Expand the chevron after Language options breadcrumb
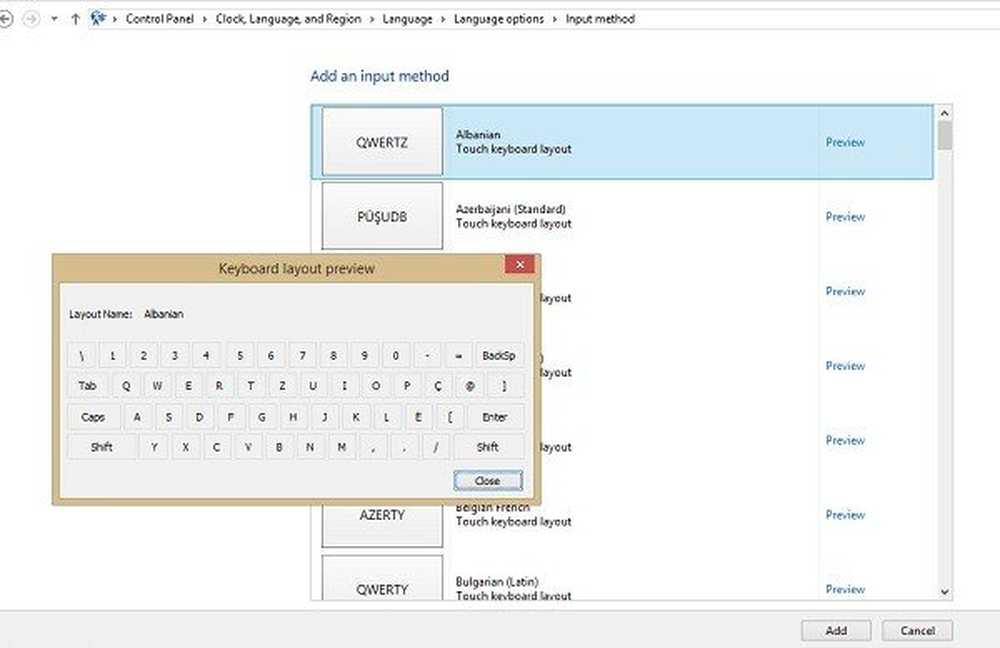 pos(556,19)
